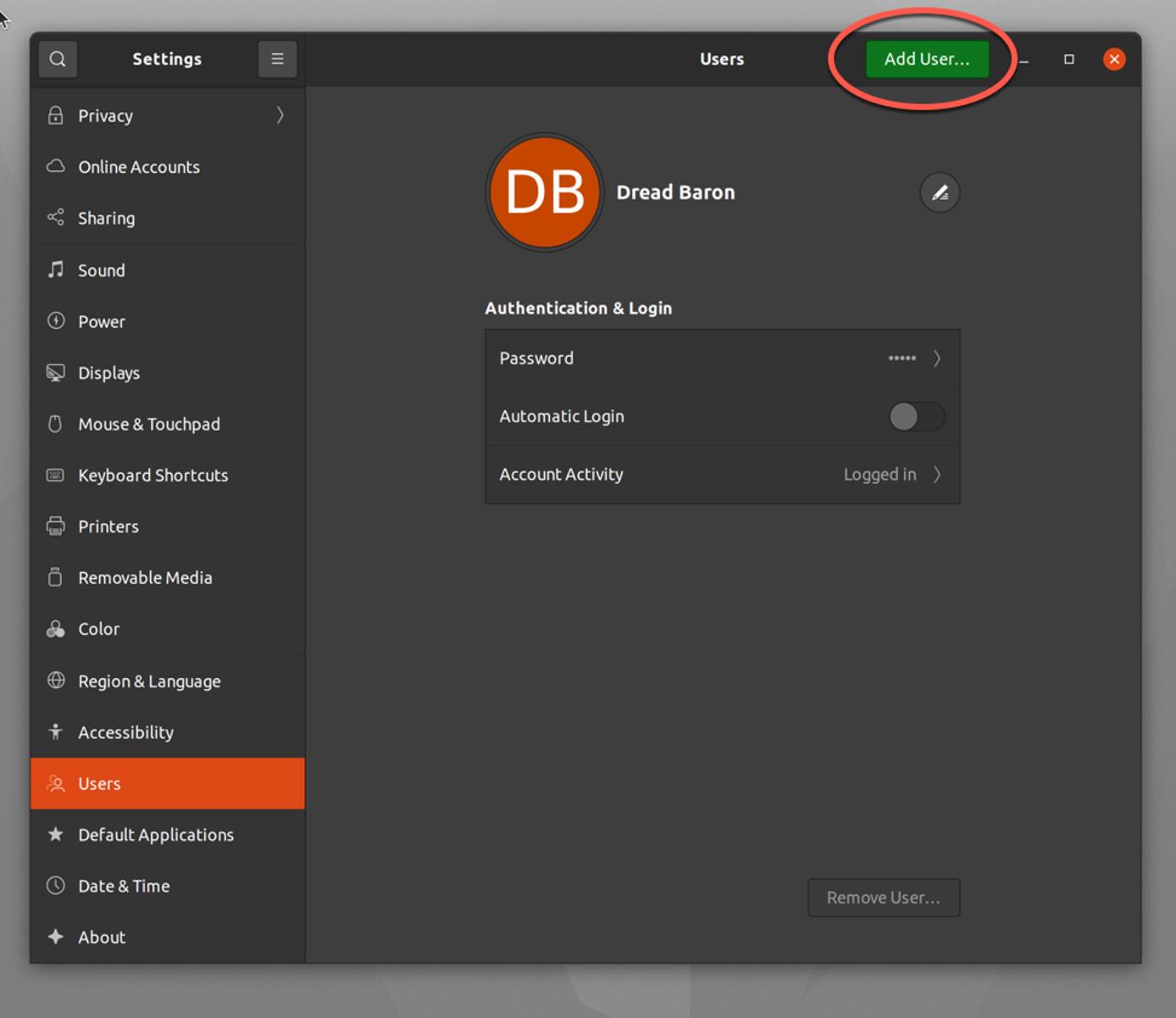Click the pencil edit icon beside Dread Baron
This screenshot has width=1176, height=1018.
[x=939, y=192]
